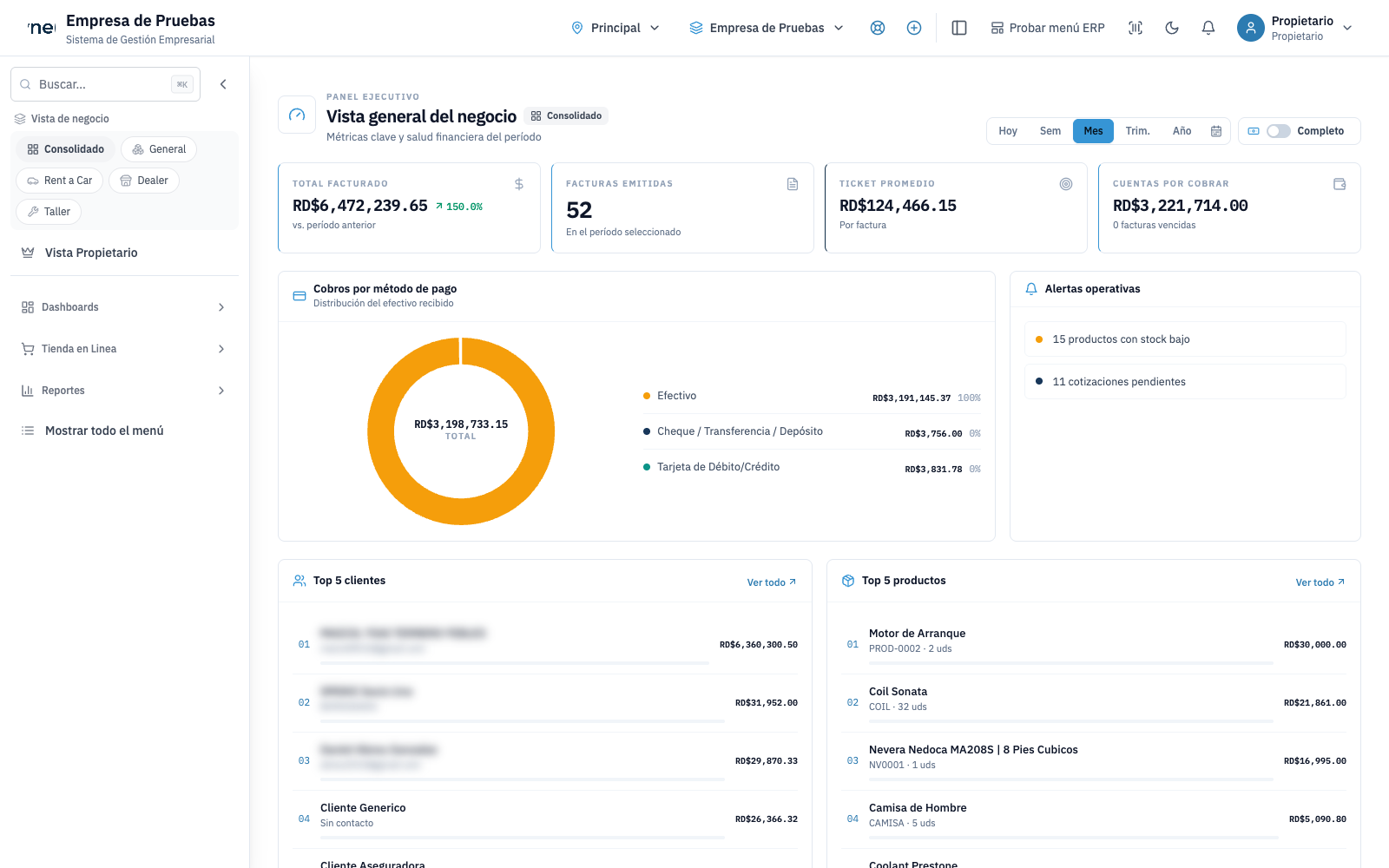Open the Propietario user menu chevron

[x=1347, y=28]
